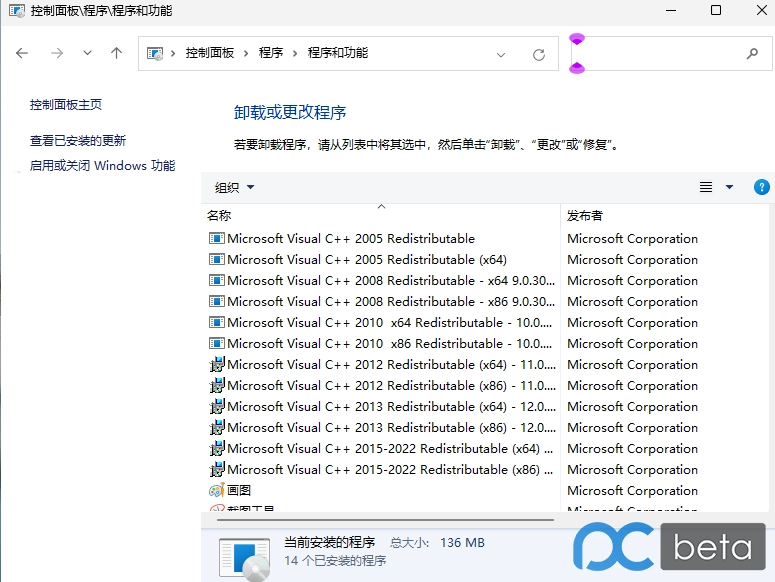Sort by 名称 column header
The image size is (775, 582).
pyautogui.click(x=382, y=215)
